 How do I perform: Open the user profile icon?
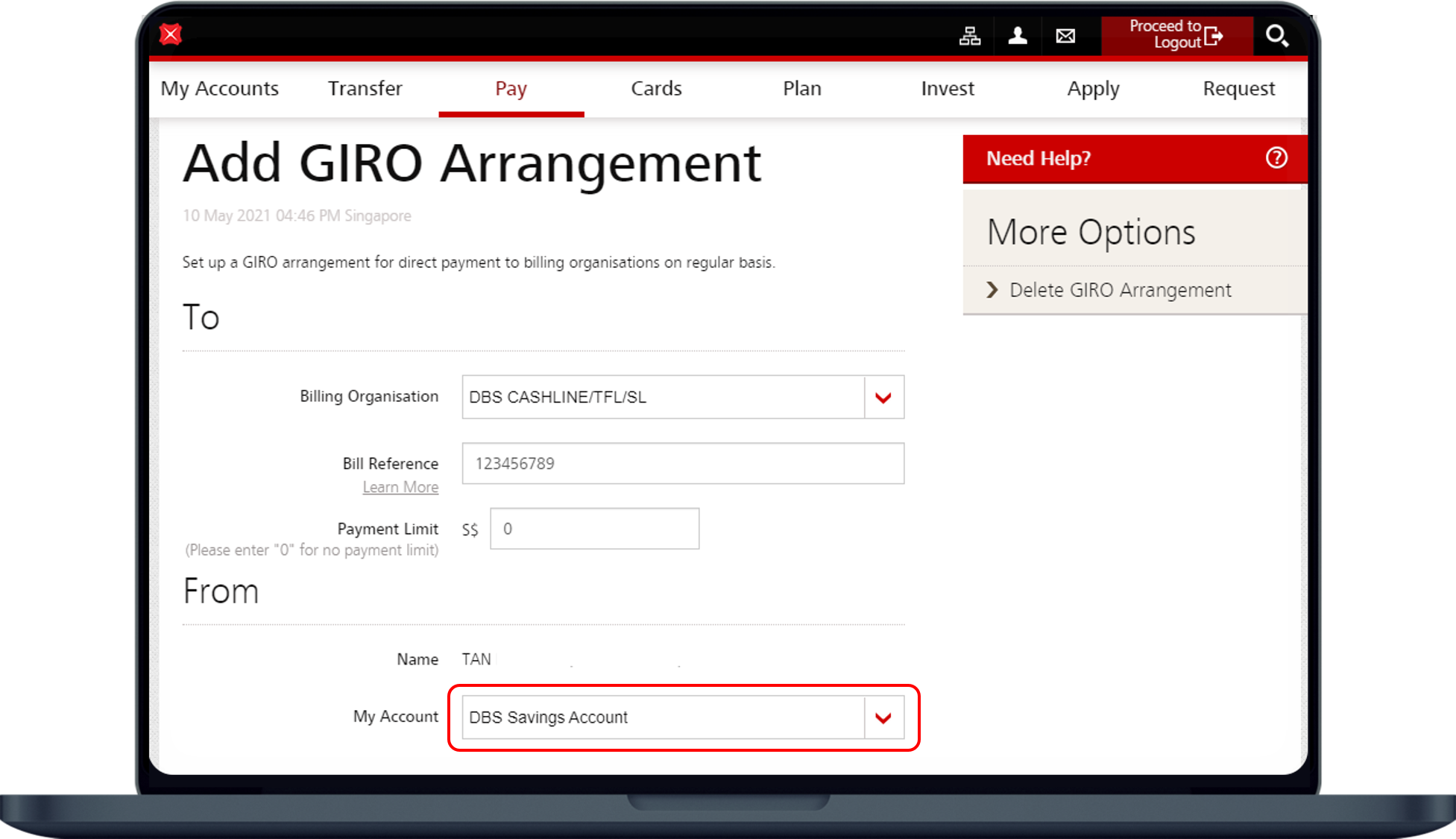[1018, 36]
